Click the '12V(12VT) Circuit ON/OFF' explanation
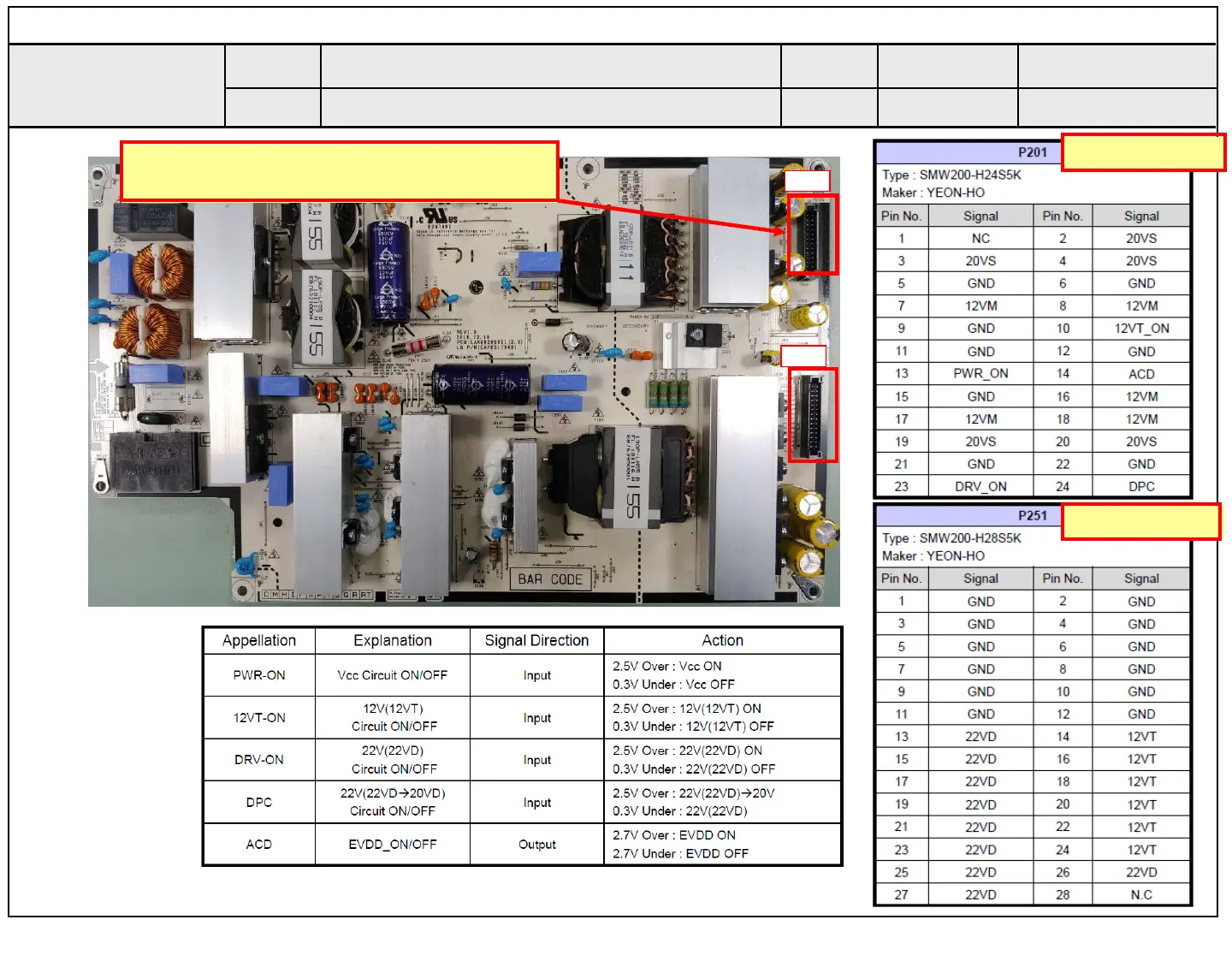The height and width of the screenshot is (973, 1232). [394, 718]
